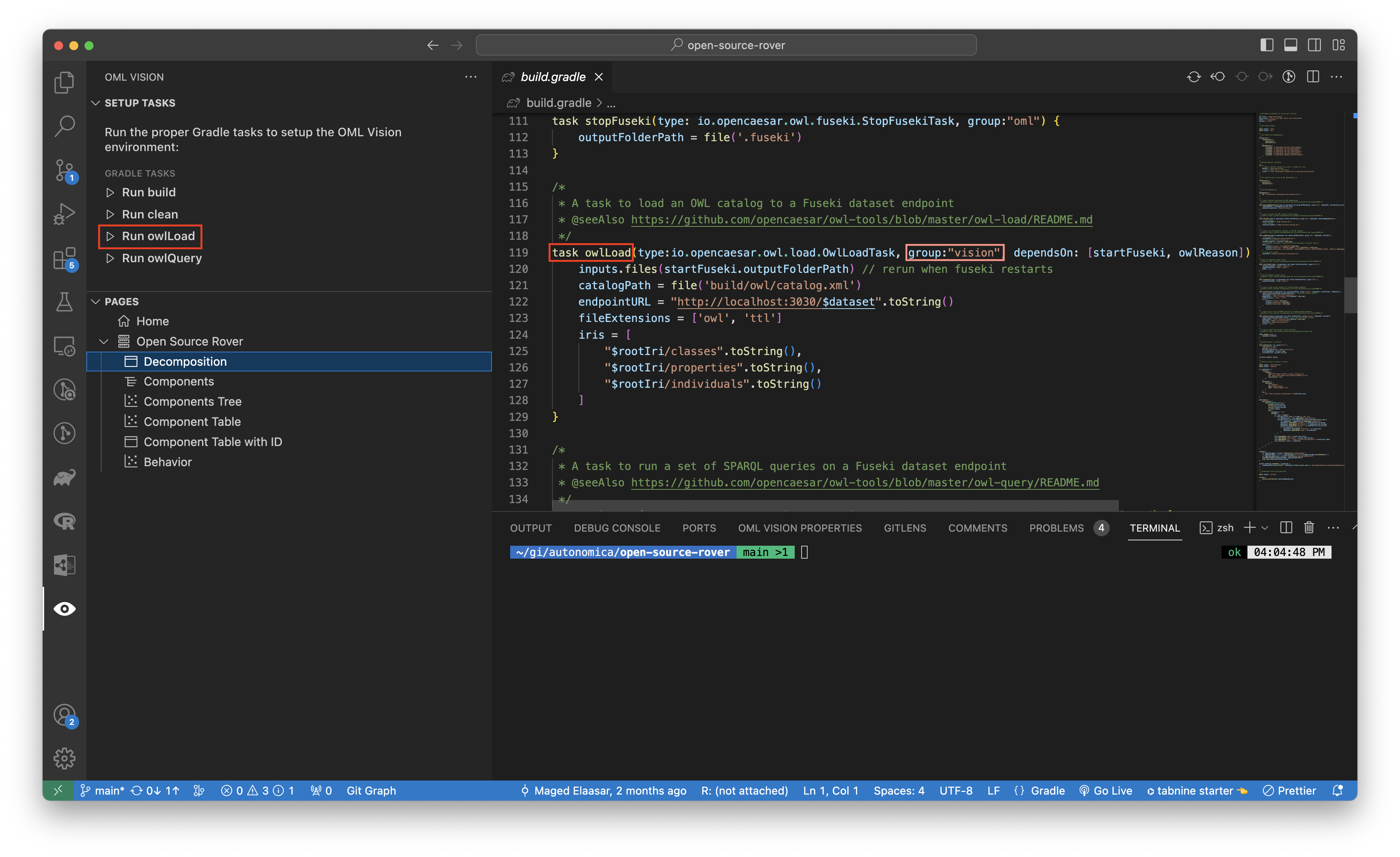This screenshot has height=857, width=1400.
Task: Open notifications bell in status bar
Action: click(1338, 790)
